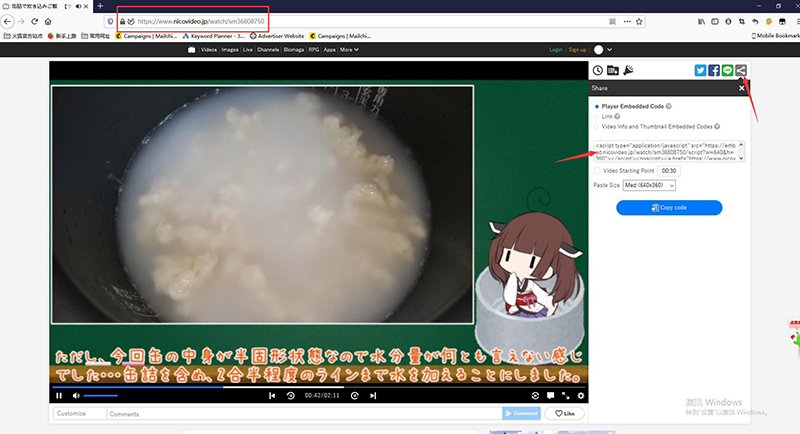Enter fullscreen mode in the player
This screenshot has height=434, width=800.
coord(566,396)
